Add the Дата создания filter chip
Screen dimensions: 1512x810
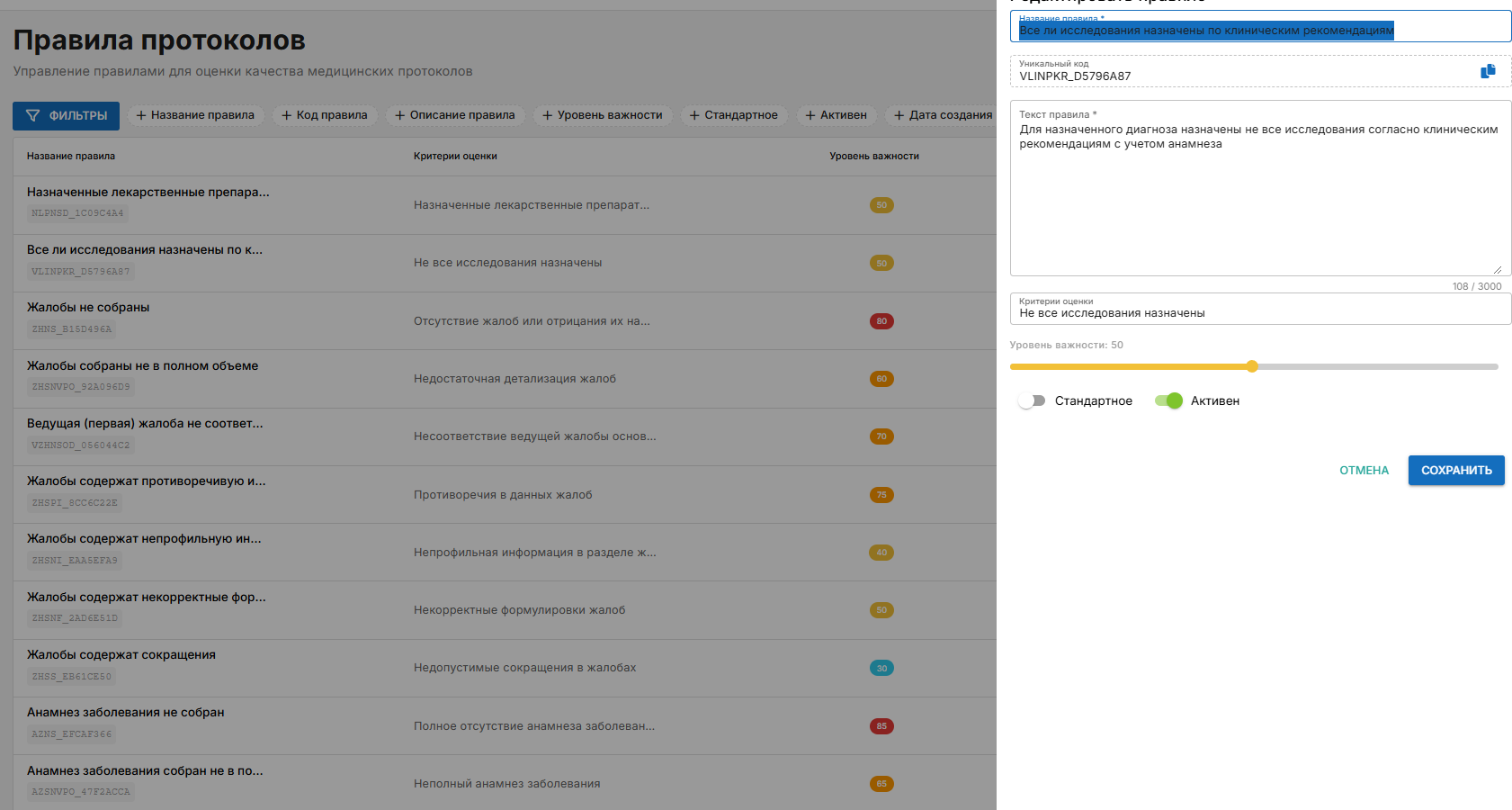tap(943, 115)
